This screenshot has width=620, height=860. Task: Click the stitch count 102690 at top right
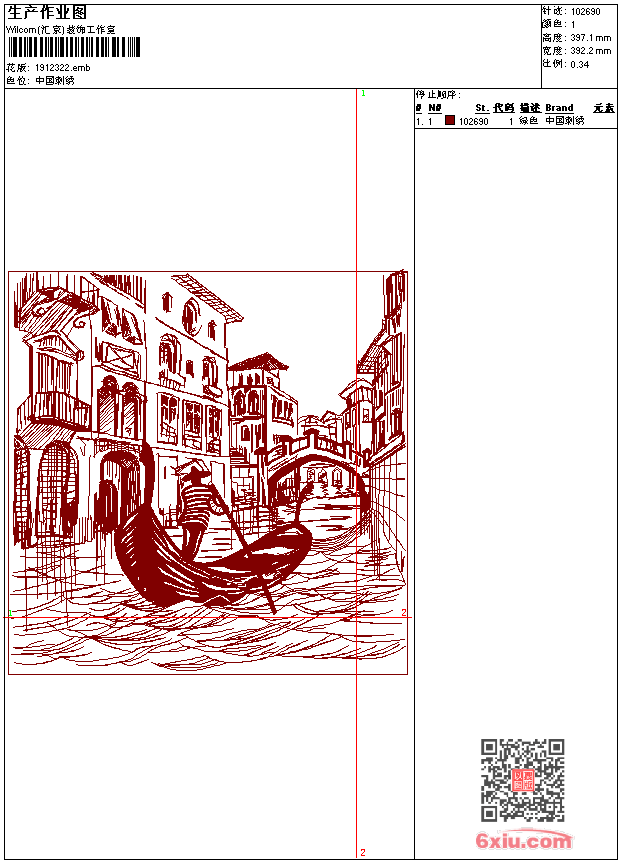(x=586, y=11)
